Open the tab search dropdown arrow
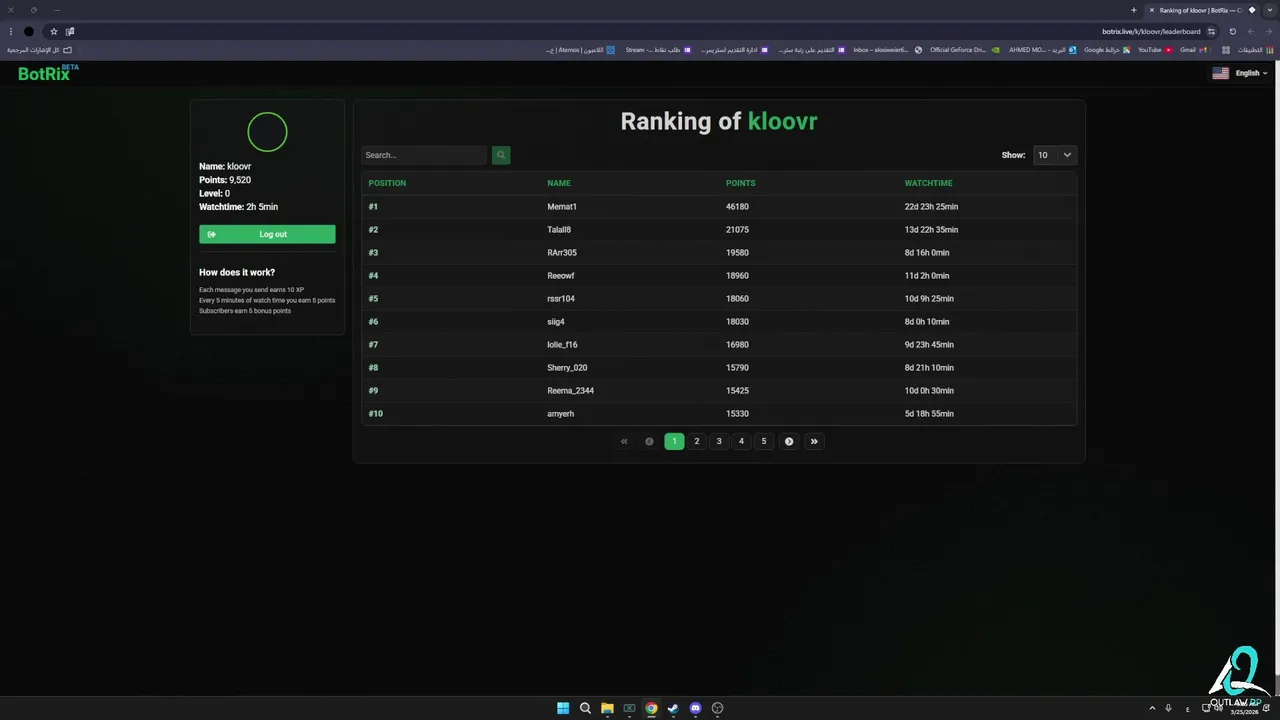The image size is (1280, 720). (x=1270, y=10)
